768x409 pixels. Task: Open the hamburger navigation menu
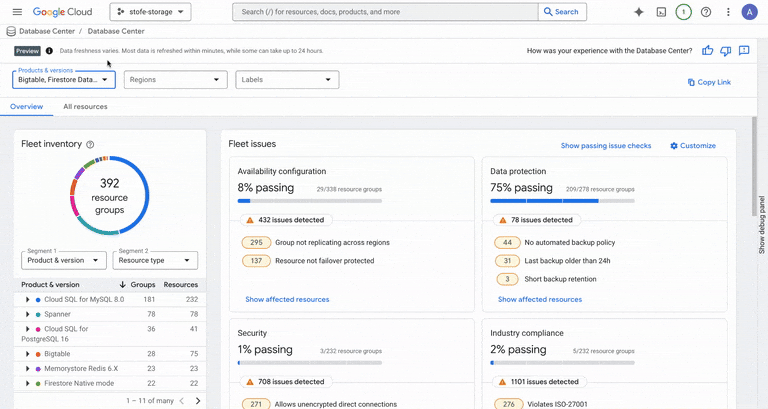click(17, 12)
